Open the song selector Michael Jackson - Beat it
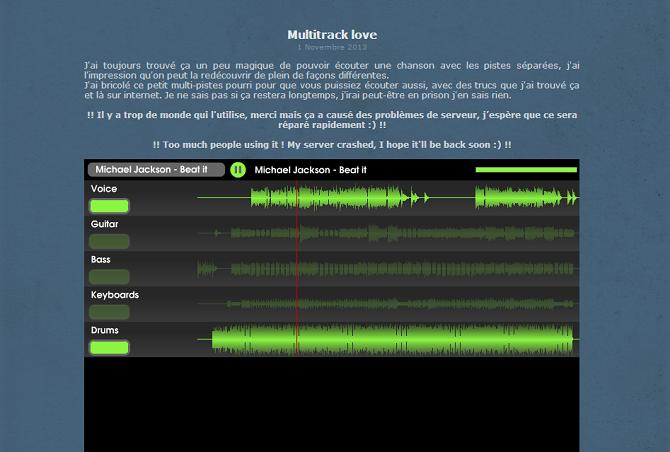The height and width of the screenshot is (452, 670). [x=156, y=170]
